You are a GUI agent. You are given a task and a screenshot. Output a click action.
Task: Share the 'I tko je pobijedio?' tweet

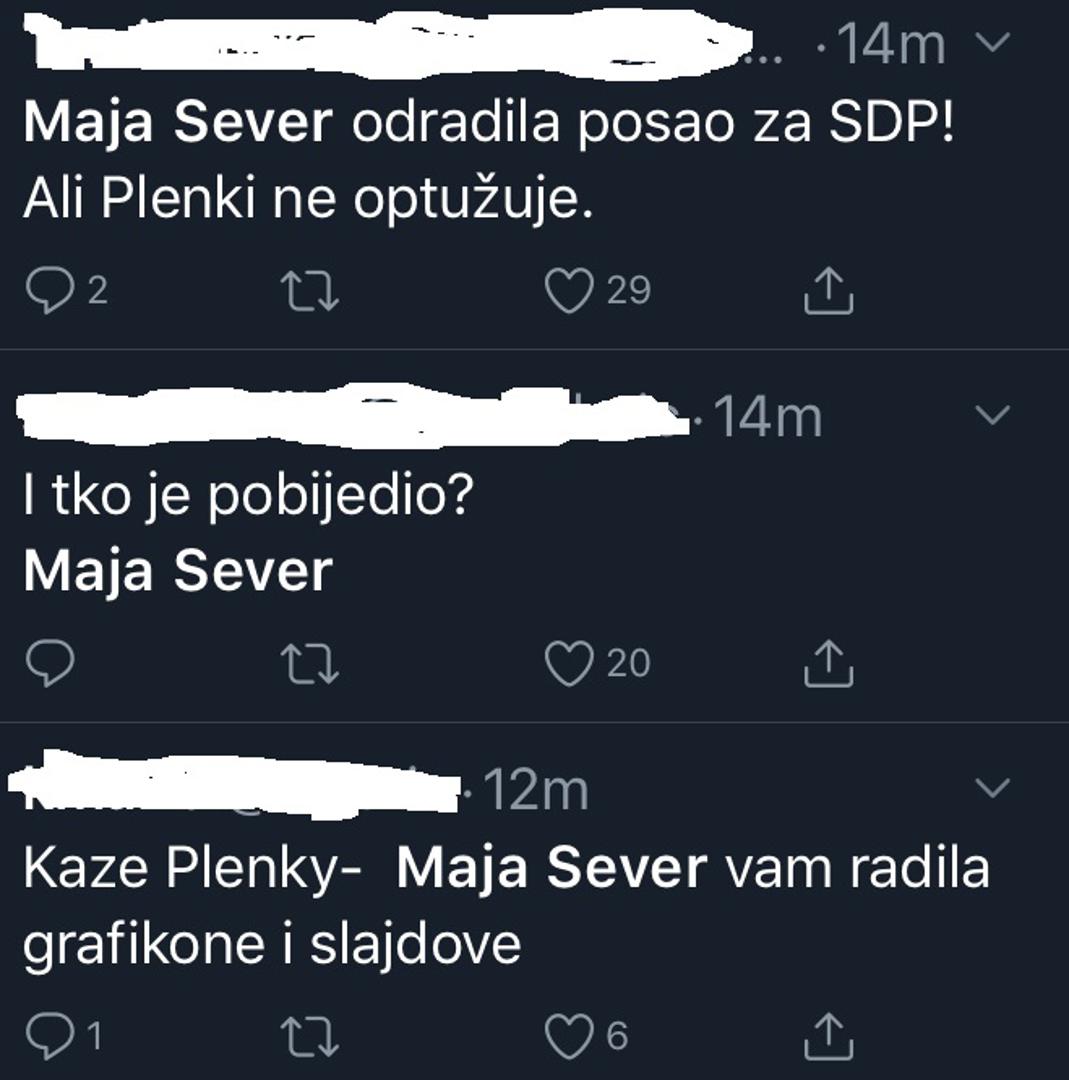[x=829, y=664]
